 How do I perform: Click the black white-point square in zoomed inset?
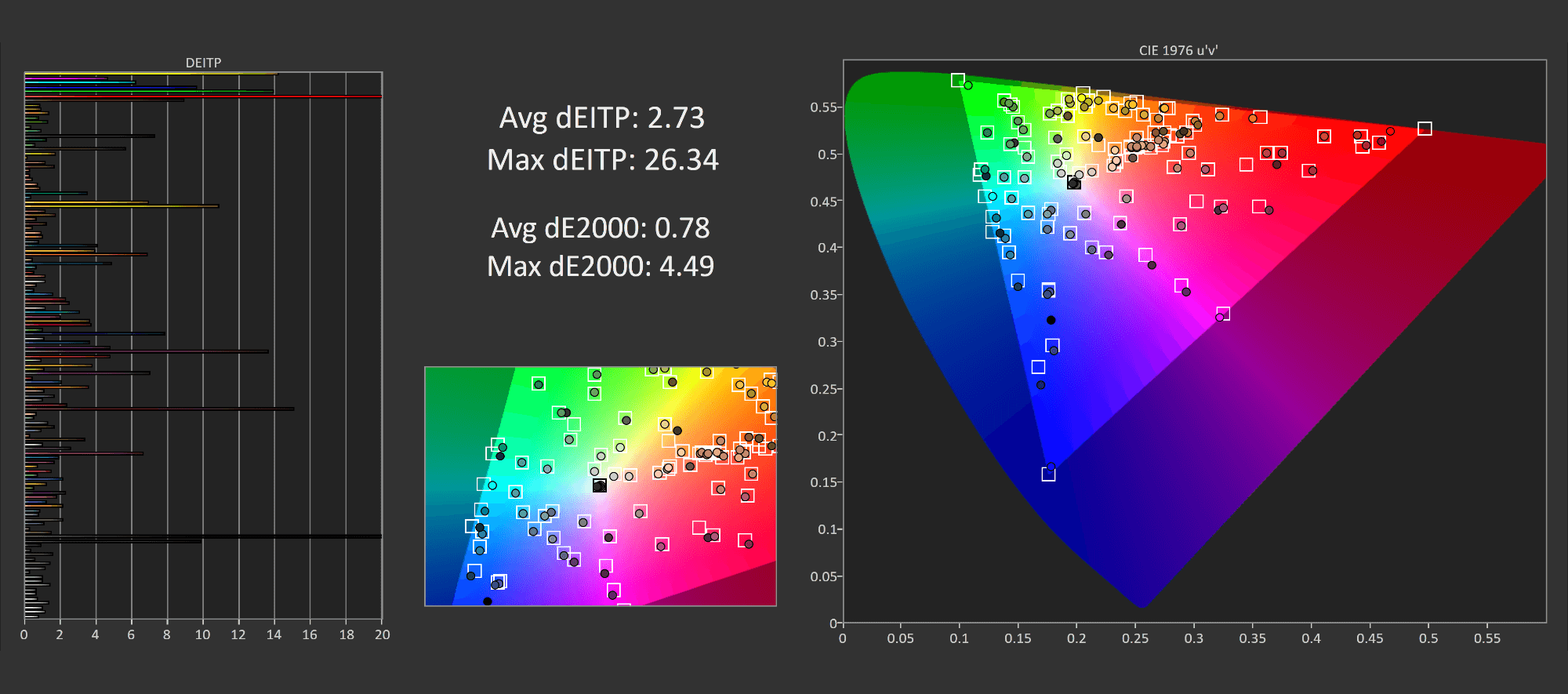(x=599, y=486)
